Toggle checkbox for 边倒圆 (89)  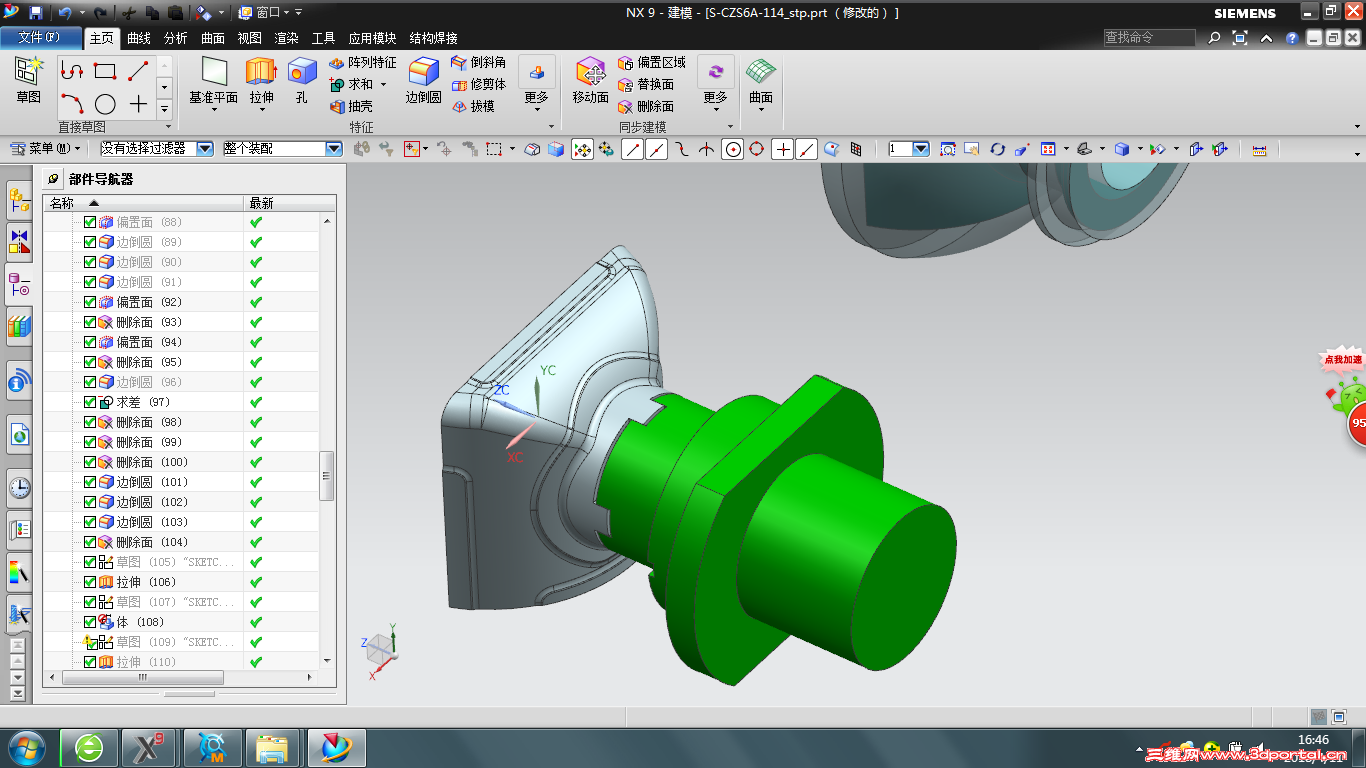[x=90, y=242]
